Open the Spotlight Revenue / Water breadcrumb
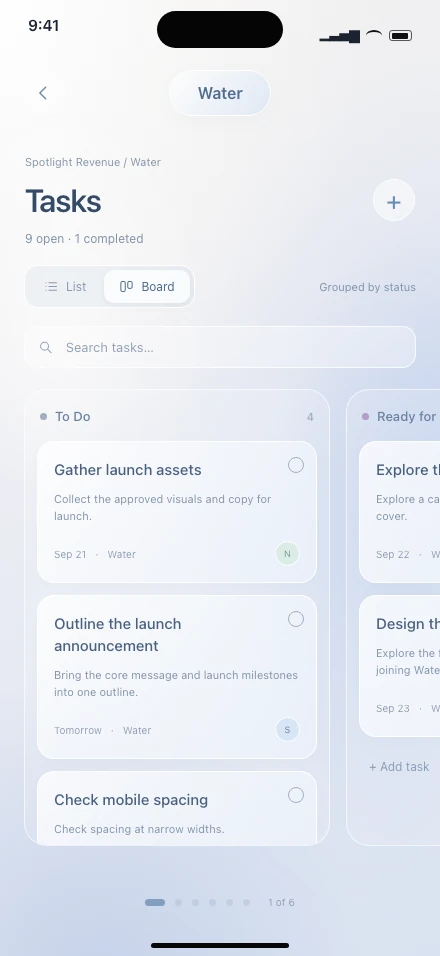 coord(93,162)
